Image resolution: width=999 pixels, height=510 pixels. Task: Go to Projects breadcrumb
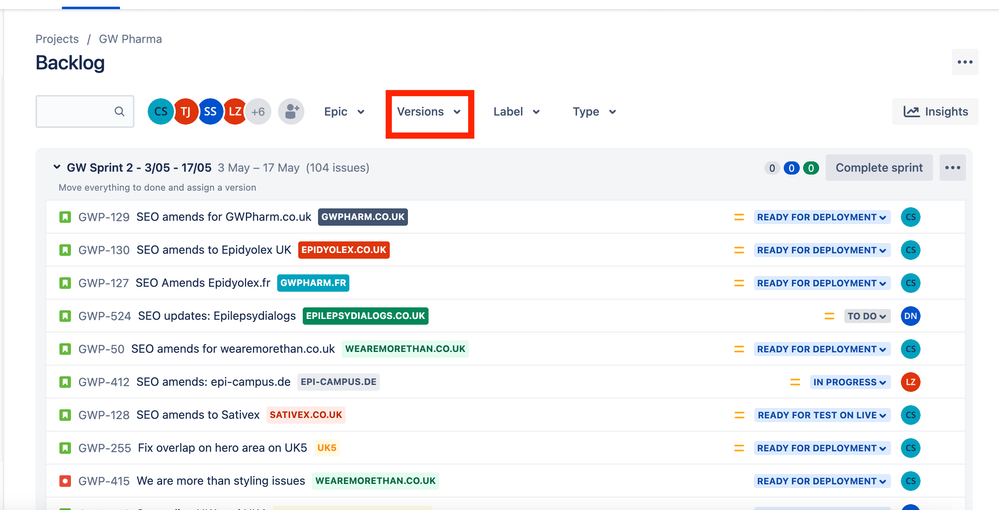pos(57,39)
